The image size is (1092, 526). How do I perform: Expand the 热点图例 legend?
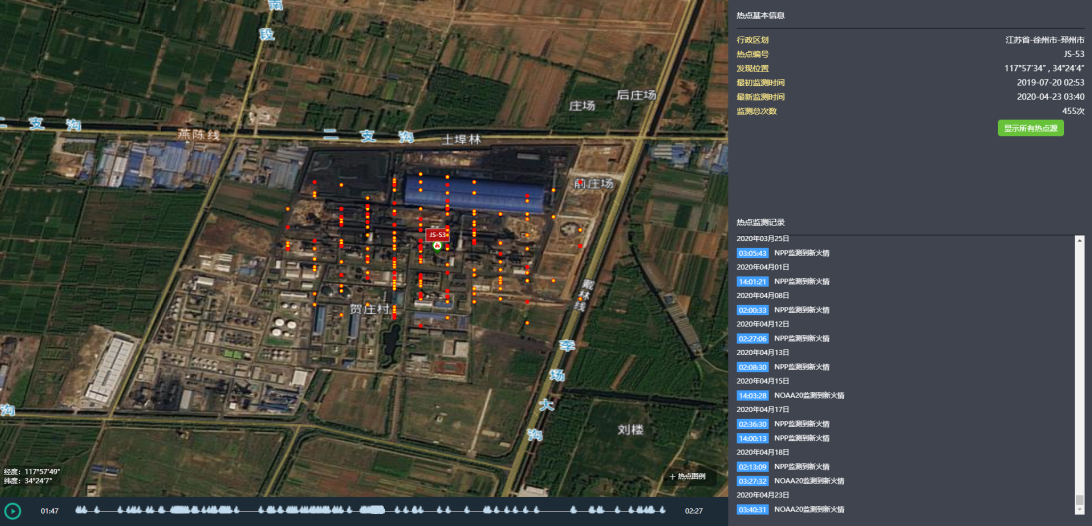click(x=688, y=477)
